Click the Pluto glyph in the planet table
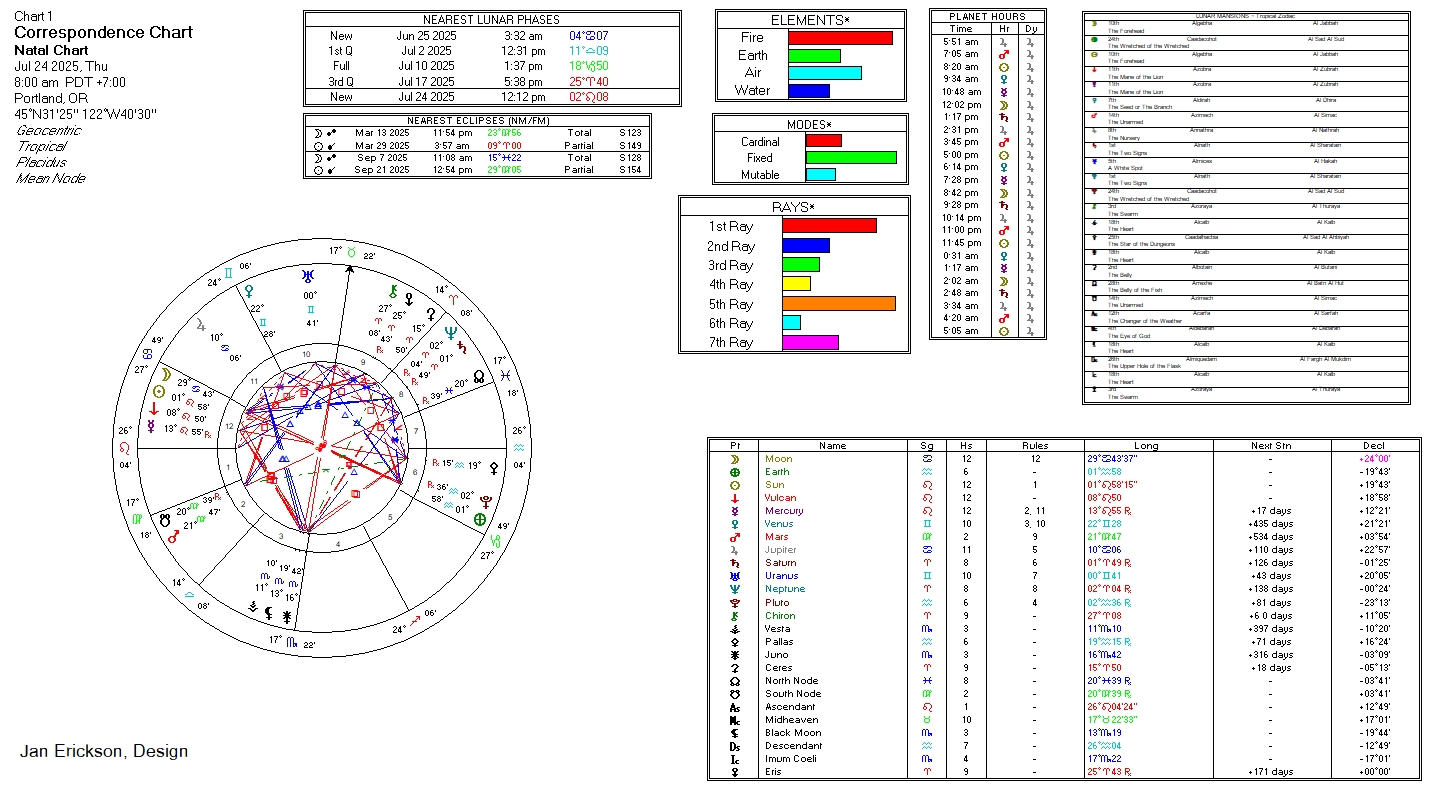 (x=734, y=603)
